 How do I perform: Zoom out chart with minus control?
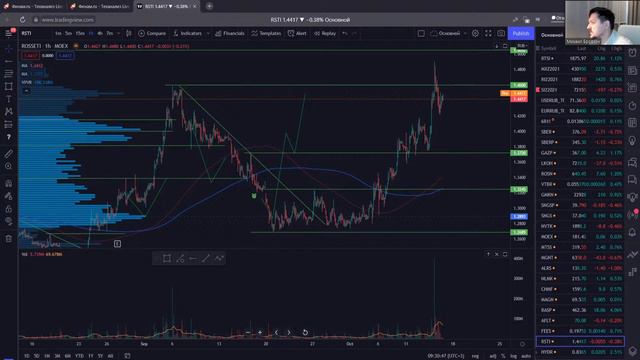click(248, 333)
